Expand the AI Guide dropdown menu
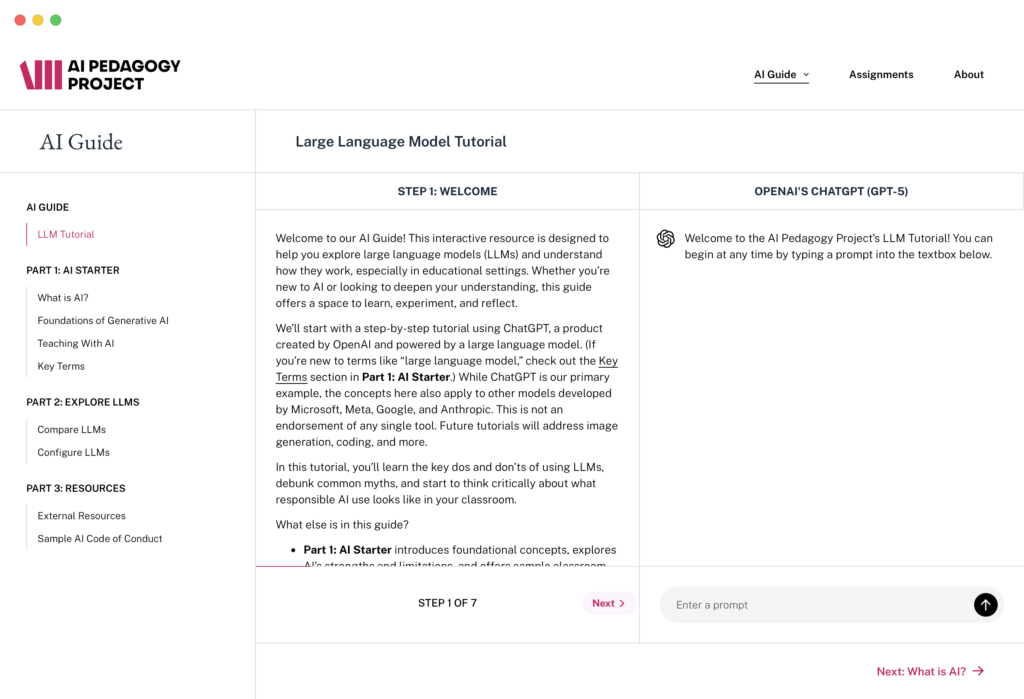Image resolution: width=1024 pixels, height=699 pixels. pos(781,74)
